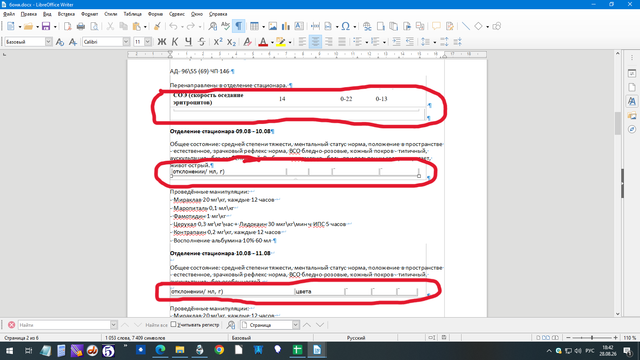Run the spelling check (Abc icon)

pos(225,27)
